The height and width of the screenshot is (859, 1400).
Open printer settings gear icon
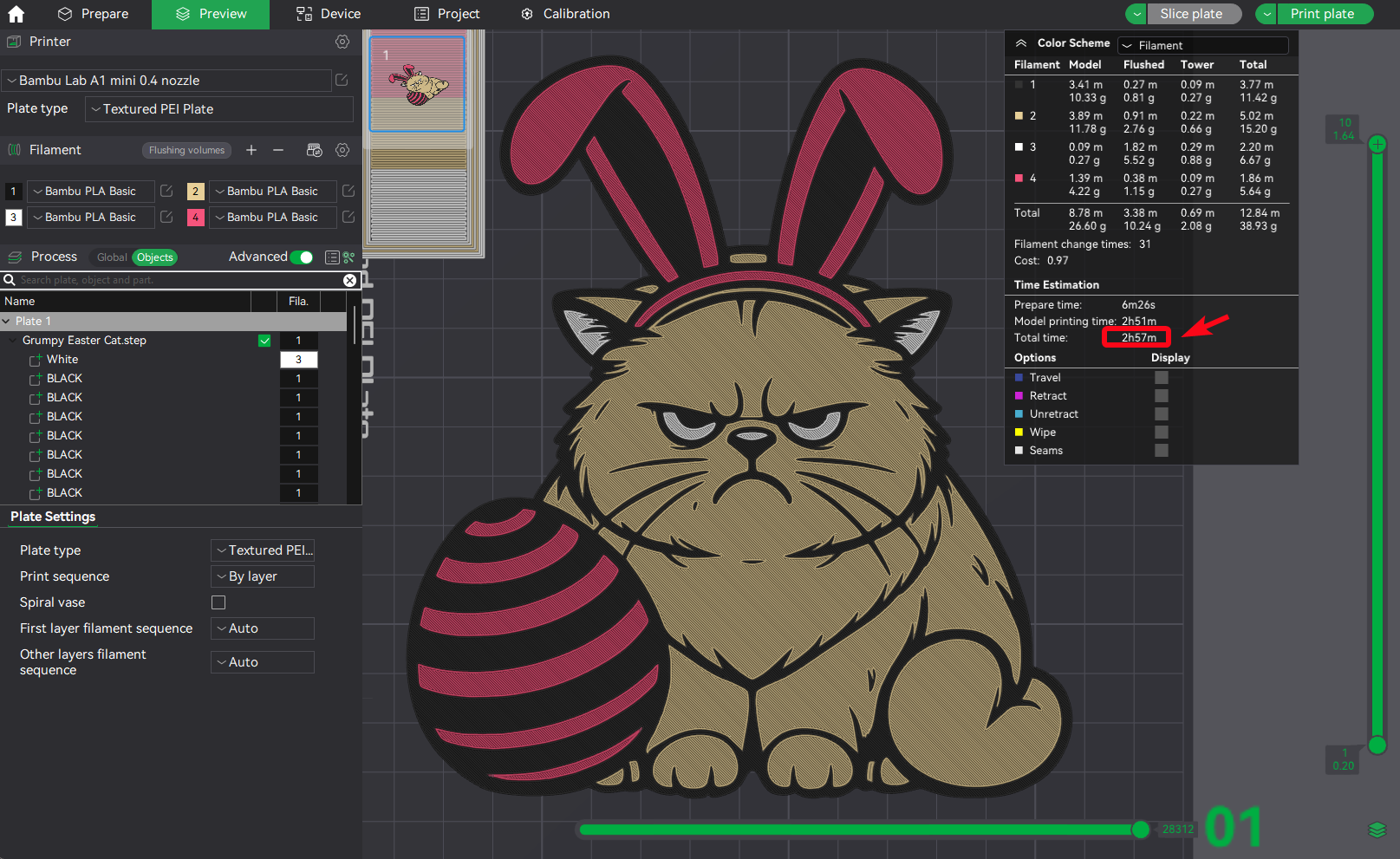tap(342, 42)
